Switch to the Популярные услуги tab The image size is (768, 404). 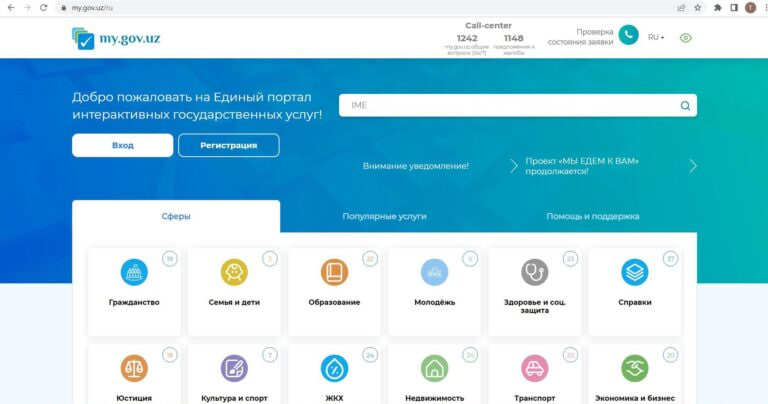click(x=384, y=216)
